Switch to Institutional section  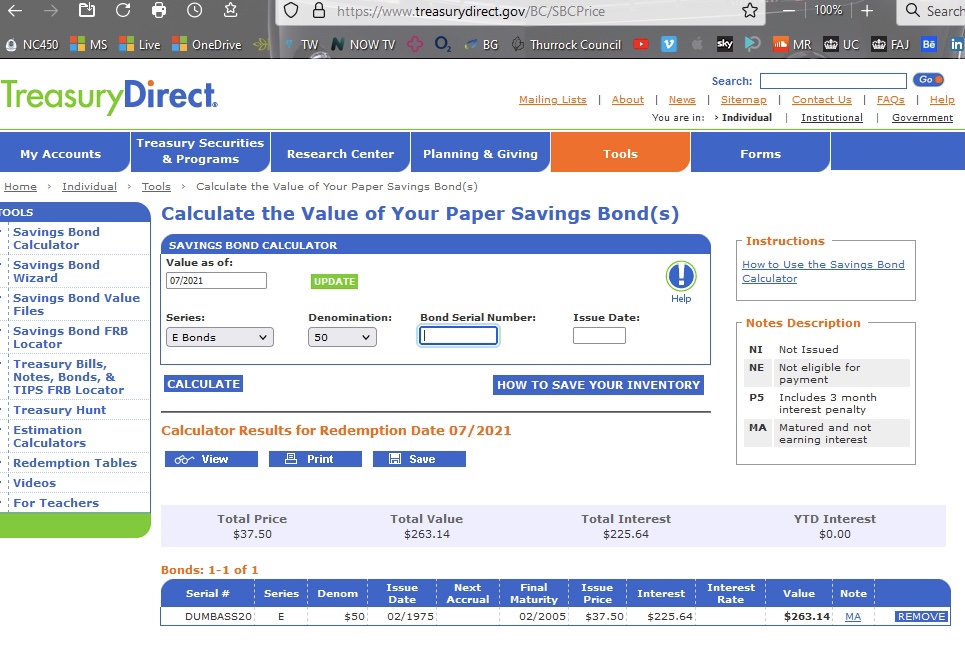[x=831, y=118]
